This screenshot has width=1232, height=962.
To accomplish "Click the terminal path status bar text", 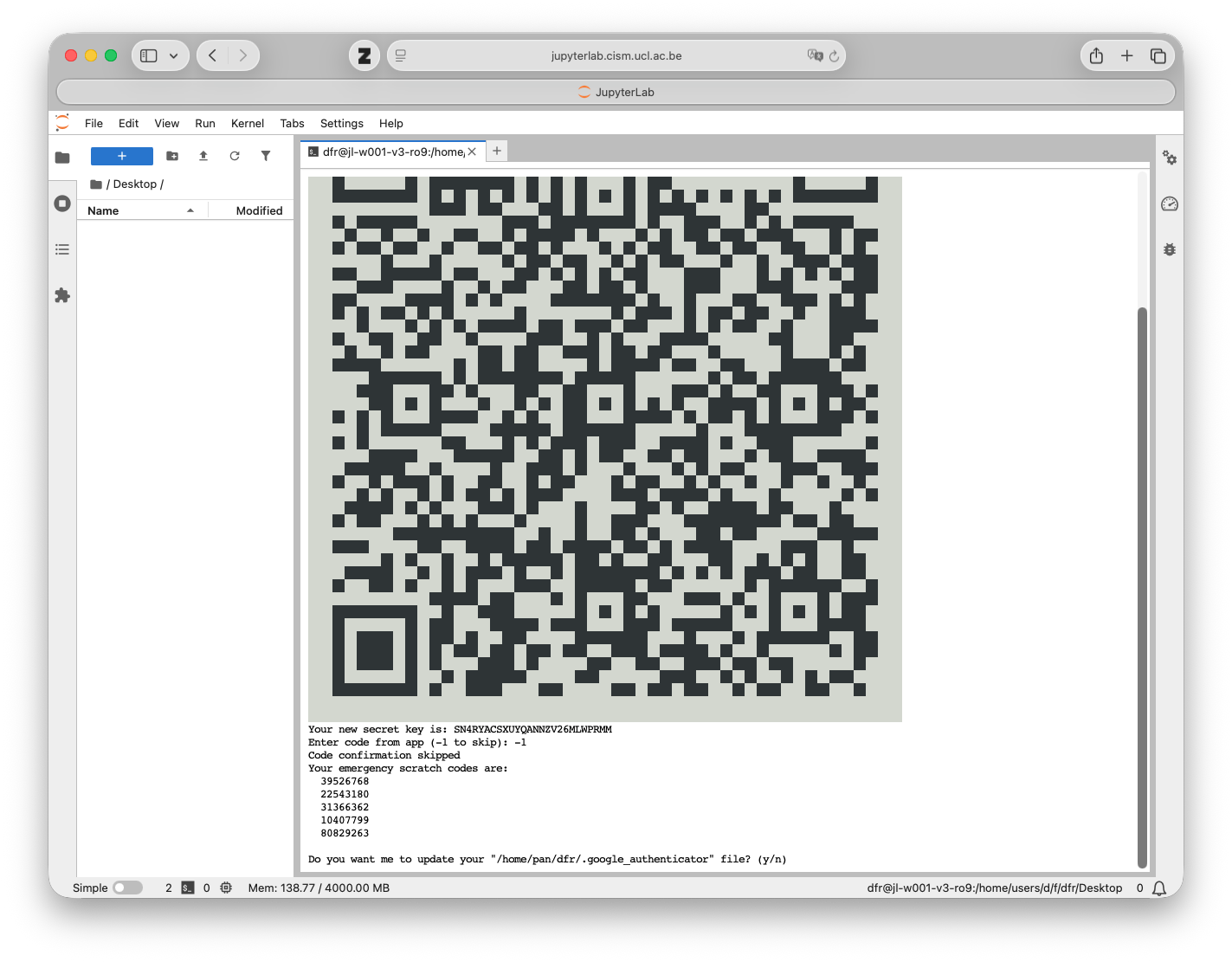I will (995, 888).
